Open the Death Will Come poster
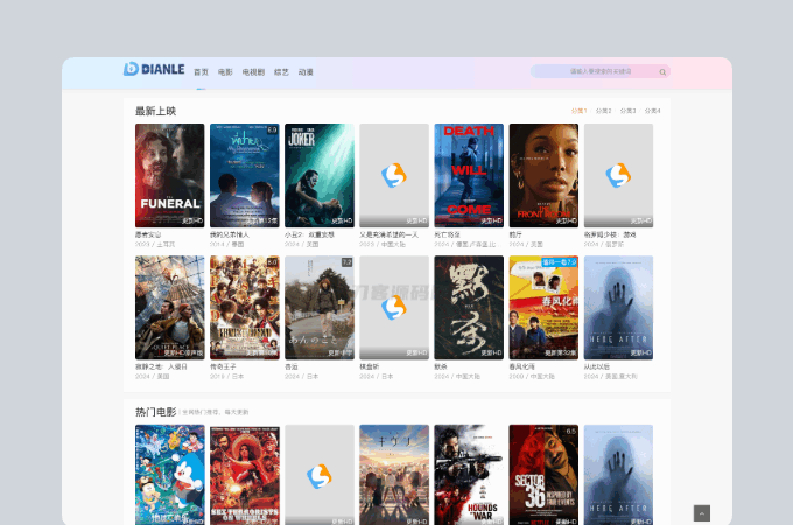 (469, 175)
